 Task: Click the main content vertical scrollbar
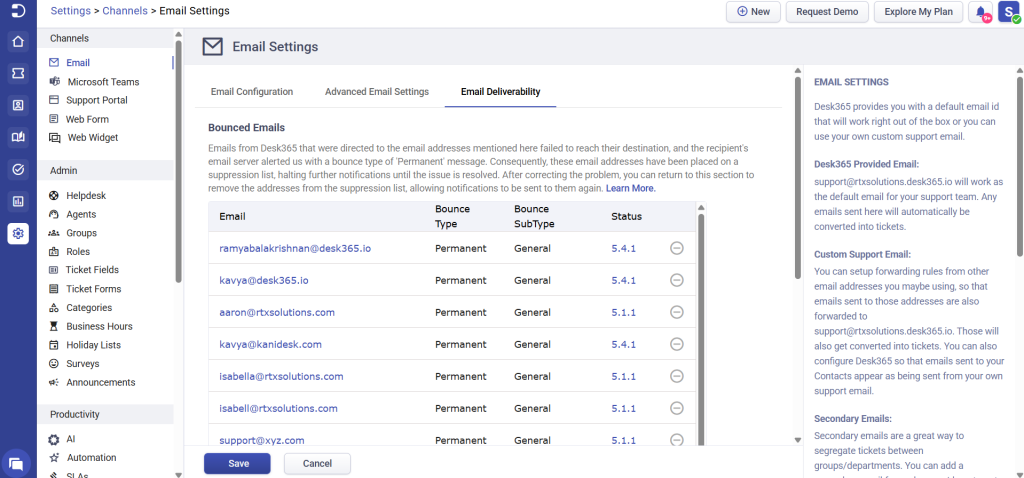(797, 178)
